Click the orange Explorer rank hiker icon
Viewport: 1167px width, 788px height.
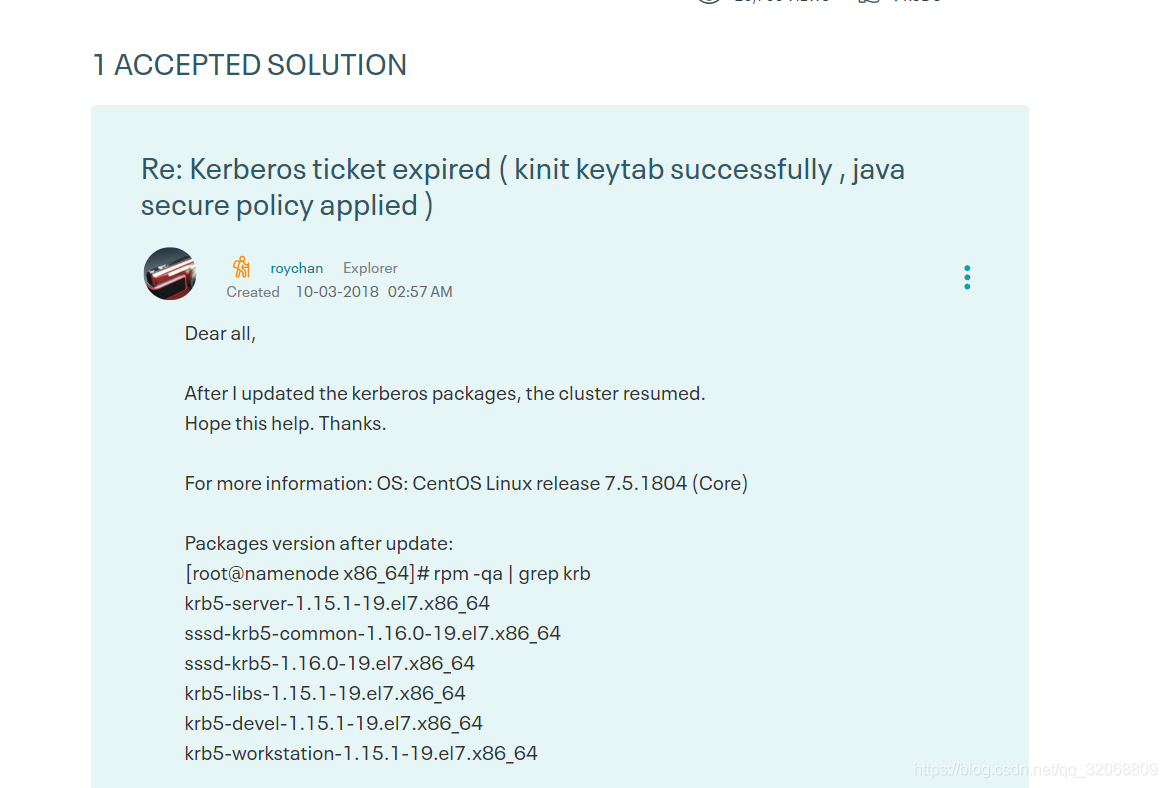pos(241,267)
